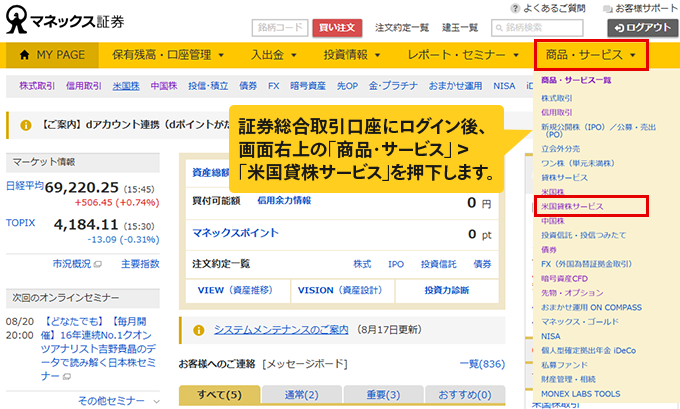The image size is (680, 409).
Task: Expand 入出金 dropdown menu
Action: 273,55
